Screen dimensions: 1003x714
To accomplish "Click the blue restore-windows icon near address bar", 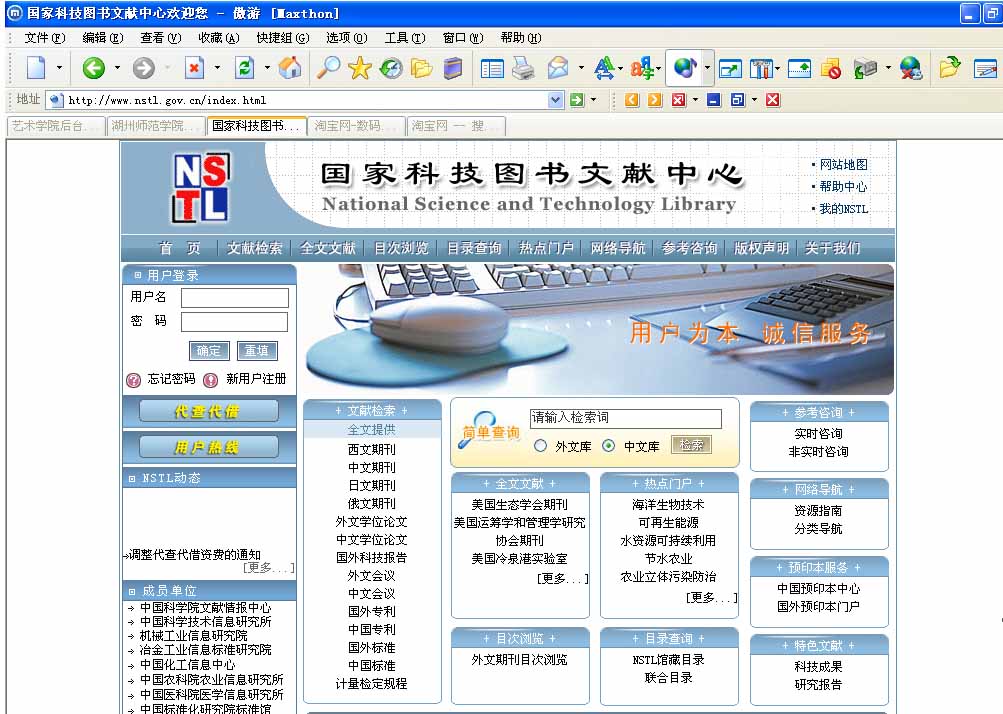I will pos(738,100).
